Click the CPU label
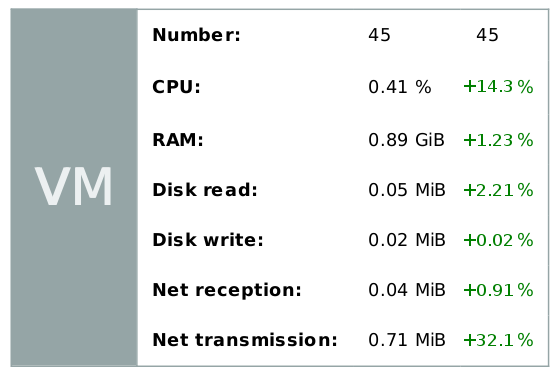 tap(176, 87)
